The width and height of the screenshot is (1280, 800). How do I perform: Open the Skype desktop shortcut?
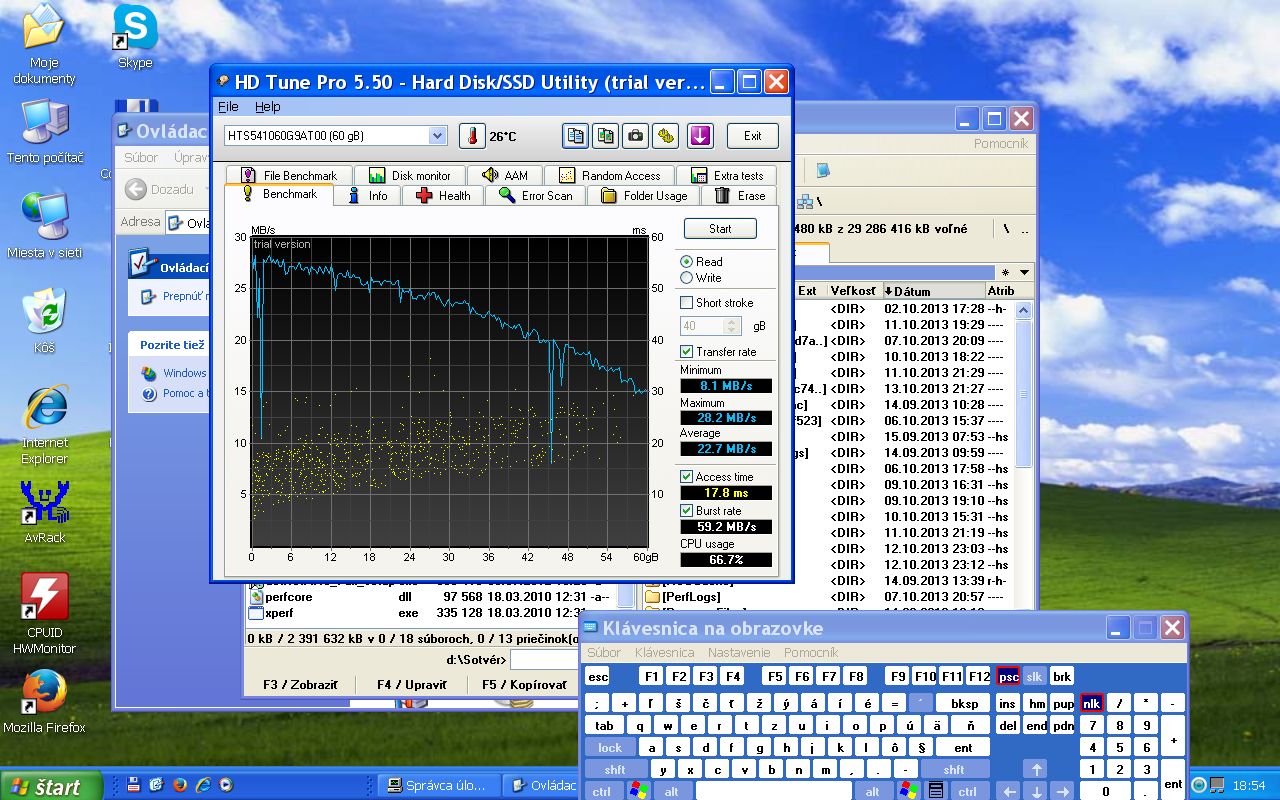[x=135, y=37]
